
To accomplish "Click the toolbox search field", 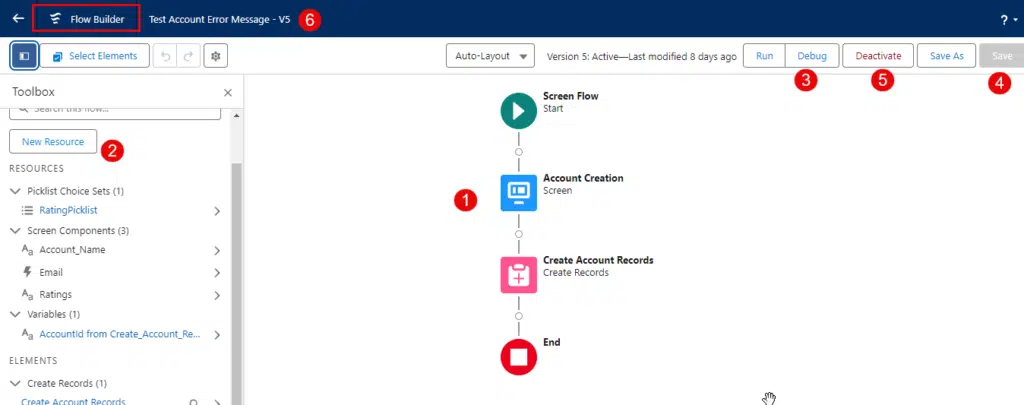I will (x=115, y=112).
